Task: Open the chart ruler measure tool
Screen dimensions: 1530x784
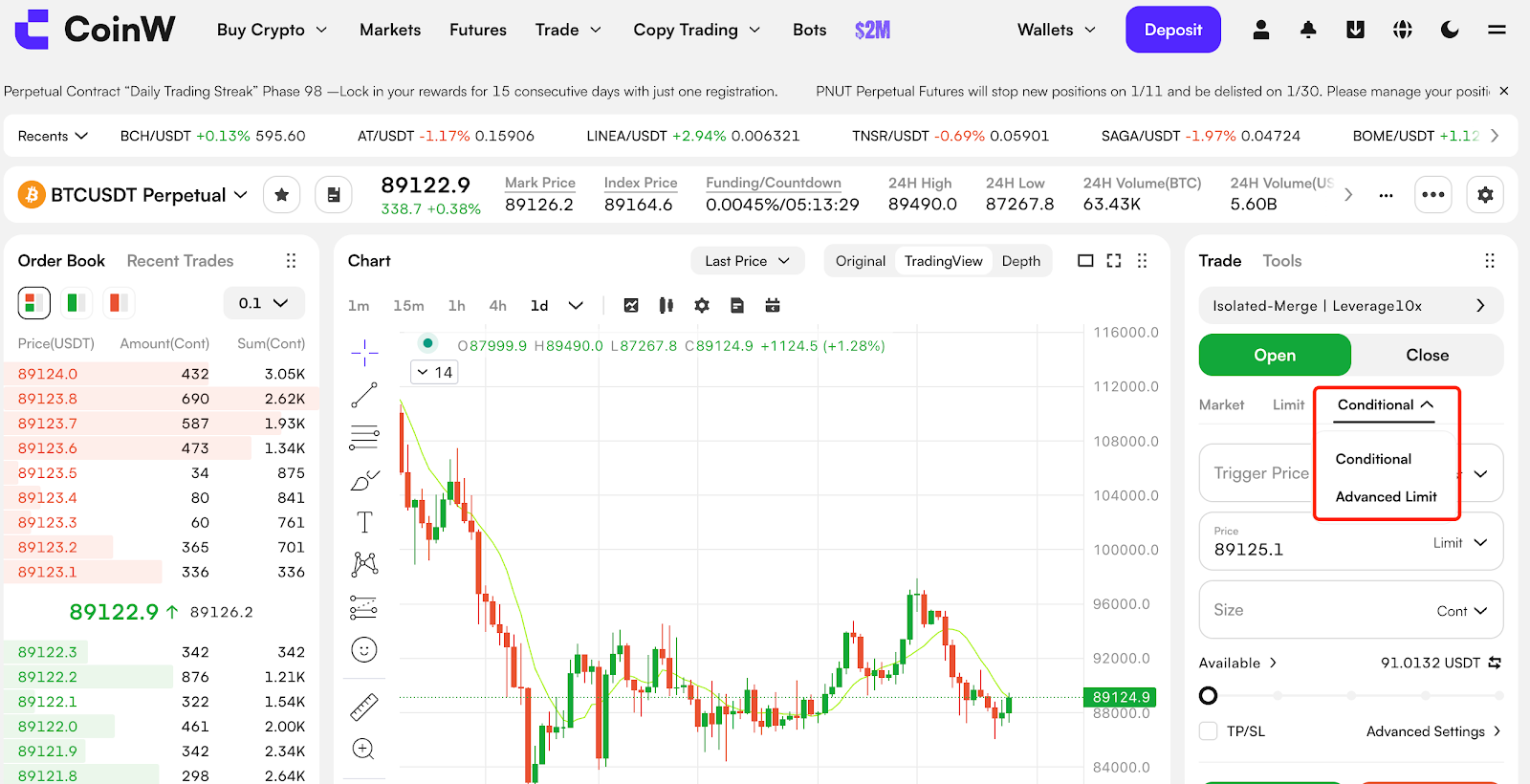Action: [x=364, y=707]
